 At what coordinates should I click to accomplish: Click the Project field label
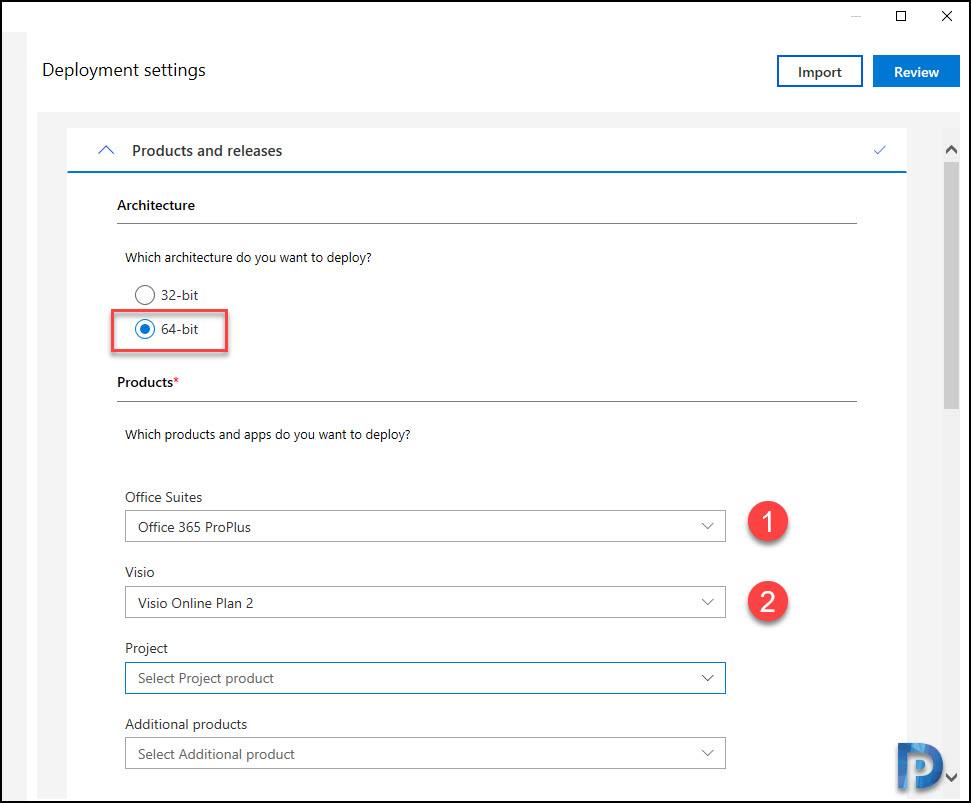[146, 648]
